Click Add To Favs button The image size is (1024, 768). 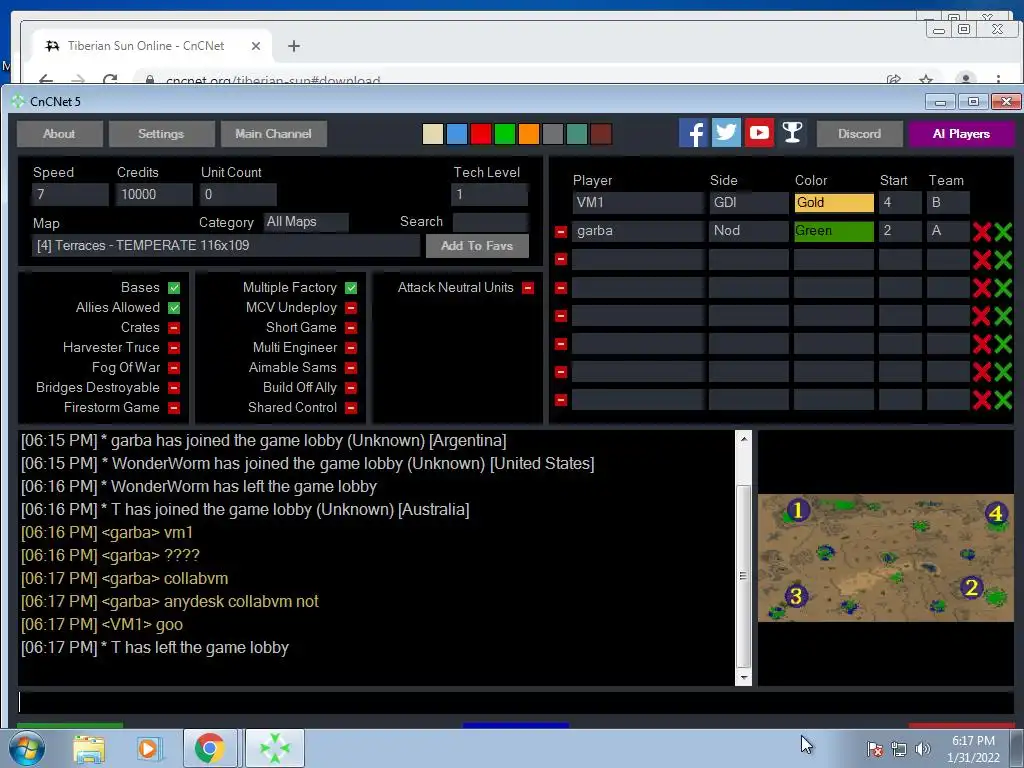click(477, 246)
